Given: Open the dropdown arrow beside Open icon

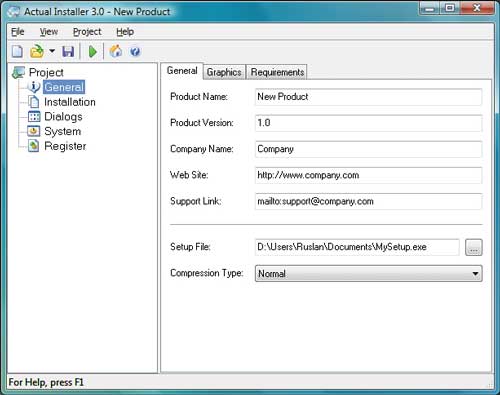Looking at the screenshot, I should tap(52, 51).
